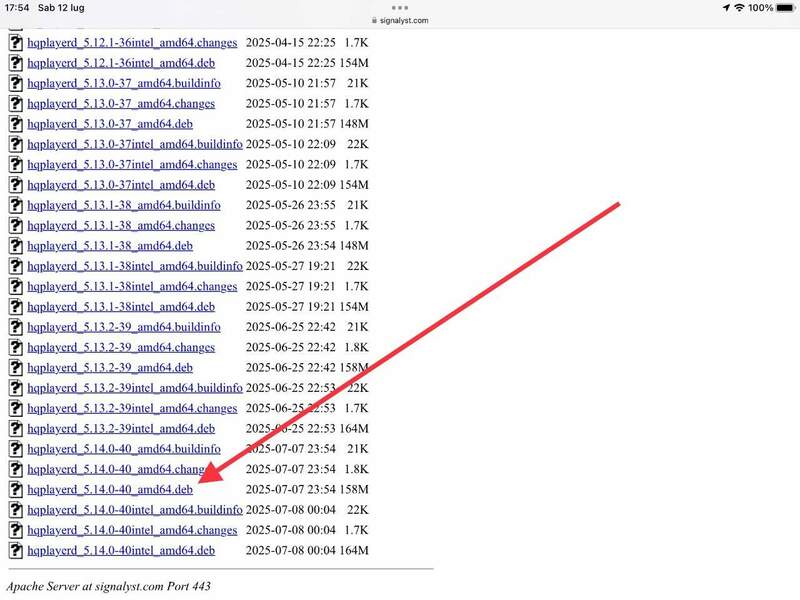This screenshot has width=800, height=600.
Task: Download hqplayerd_5.13.1-38_amd64.deb
Action: [x=110, y=246]
